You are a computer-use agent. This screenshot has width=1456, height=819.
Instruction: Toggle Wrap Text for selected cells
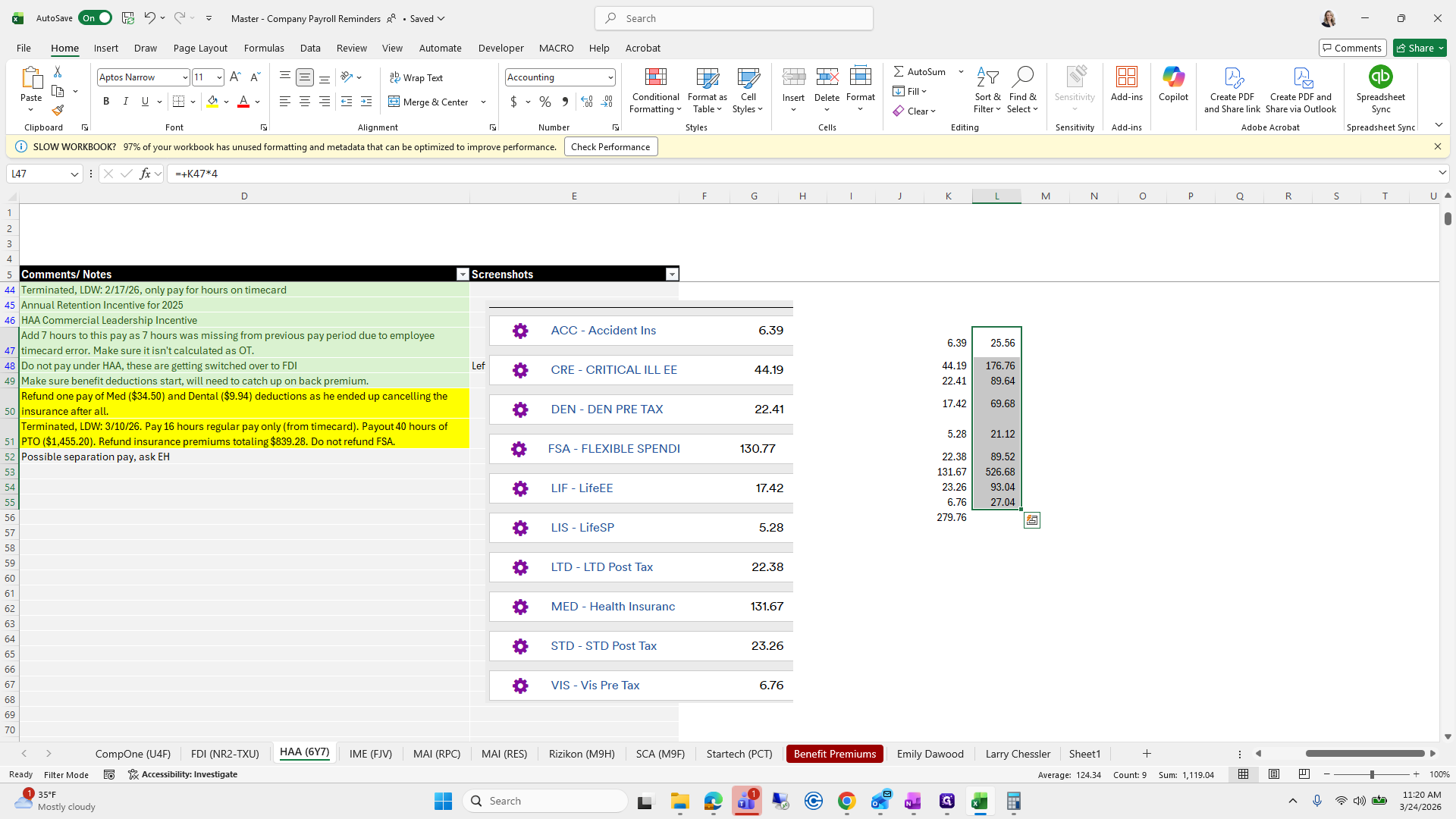click(x=416, y=77)
